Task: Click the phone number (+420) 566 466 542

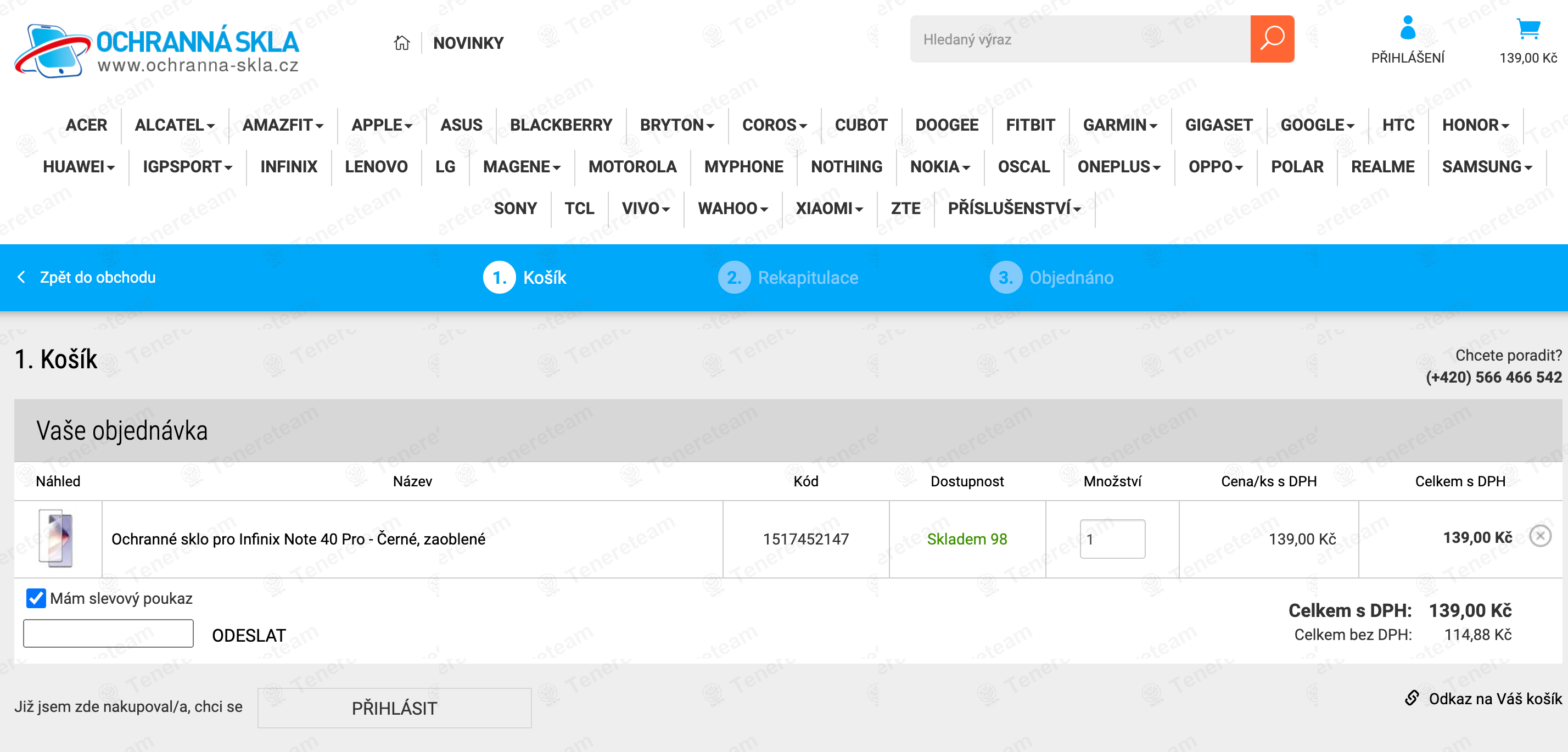Action: 1494,377
